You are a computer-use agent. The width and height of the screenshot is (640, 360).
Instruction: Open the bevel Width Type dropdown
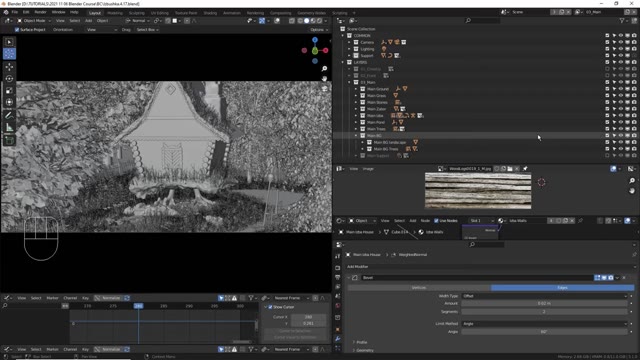544,296
